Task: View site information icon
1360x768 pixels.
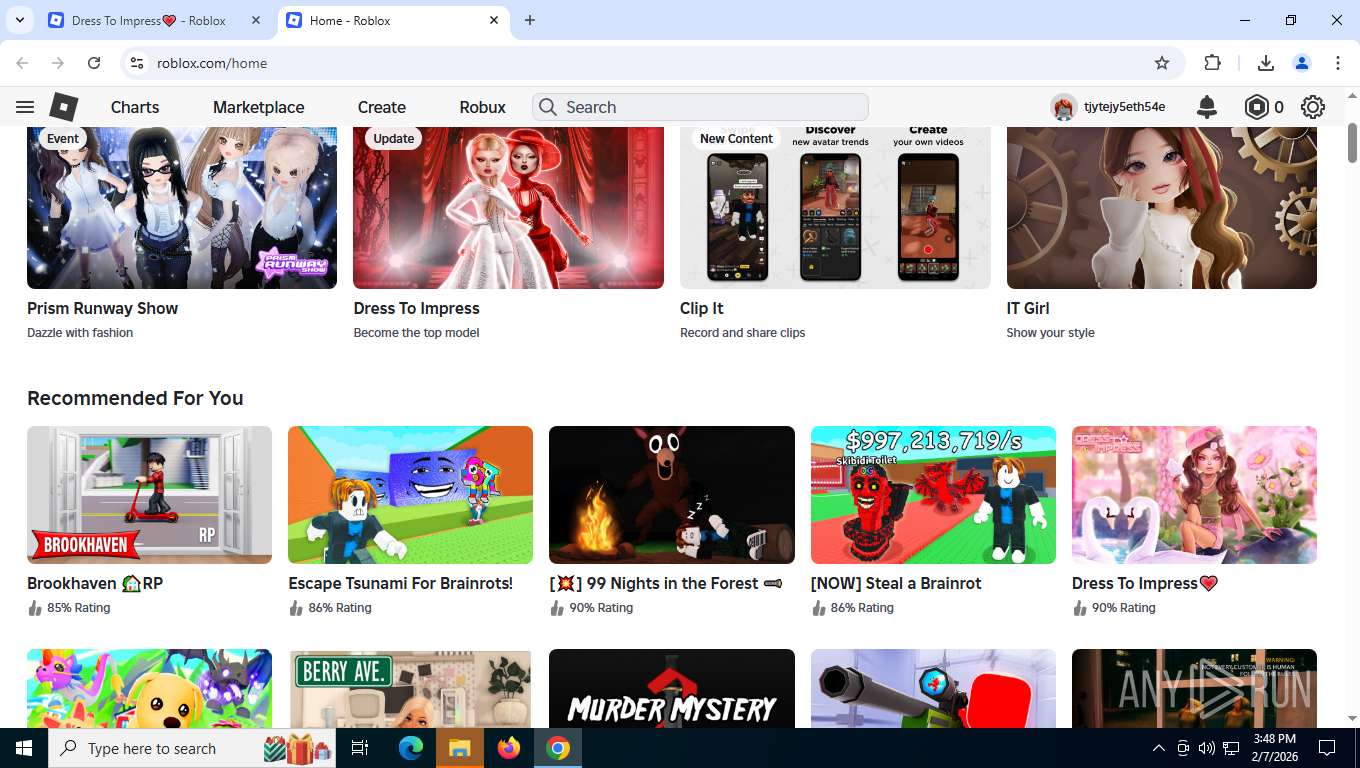Action: pos(138,63)
